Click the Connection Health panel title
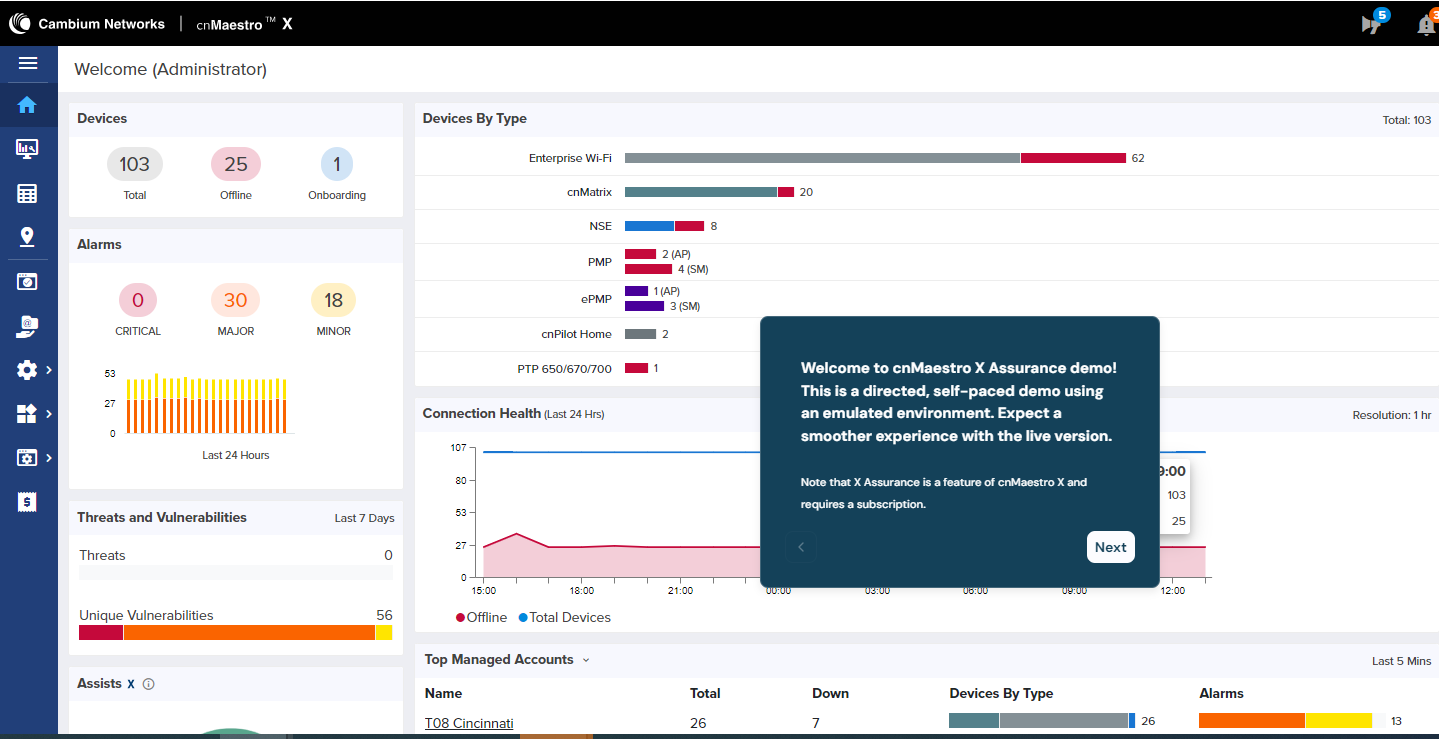This screenshot has height=739, width=1439. point(482,413)
